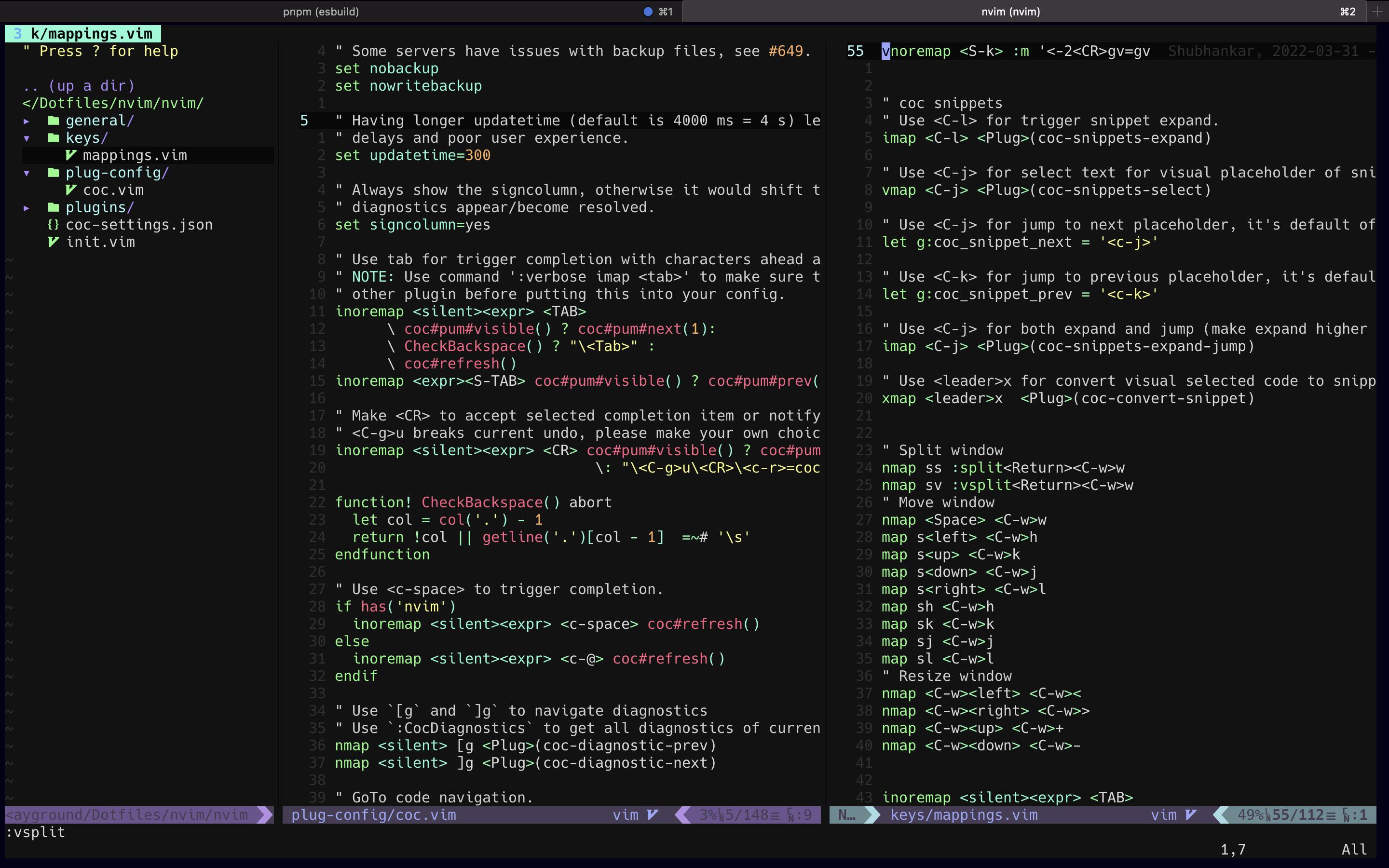The height and width of the screenshot is (868, 1389).
Task: Click the plugins/ folder icon
Action: tap(54, 207)
